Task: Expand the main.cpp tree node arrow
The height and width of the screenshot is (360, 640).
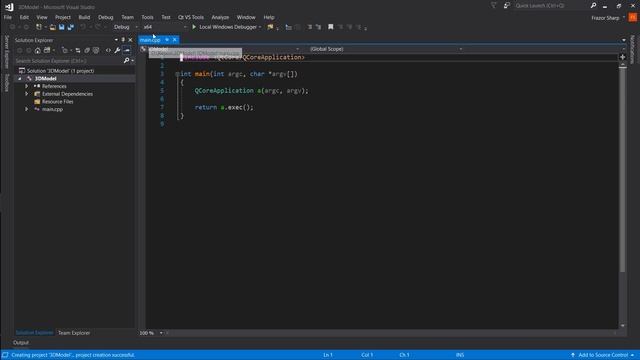Action: [27, 109]
